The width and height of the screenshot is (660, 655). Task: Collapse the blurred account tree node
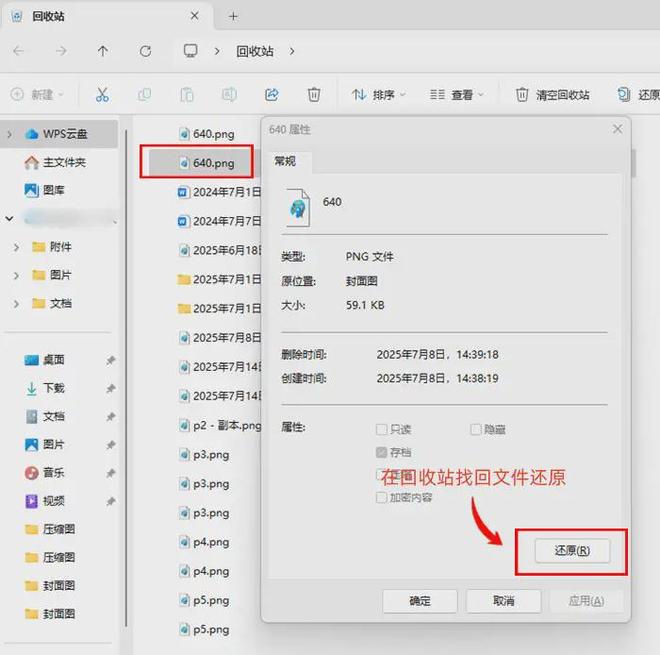tap(9, 218)
